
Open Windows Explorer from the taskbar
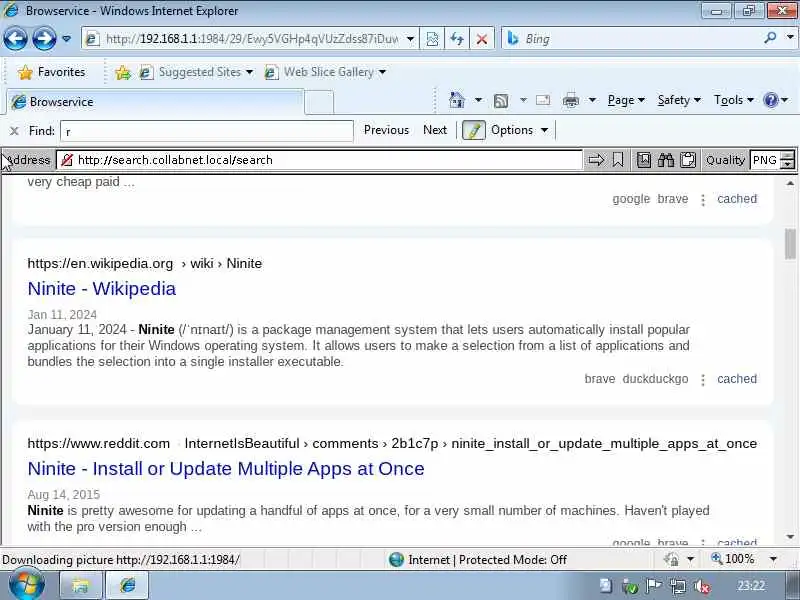pyautogui.click(x=81, y=586)
